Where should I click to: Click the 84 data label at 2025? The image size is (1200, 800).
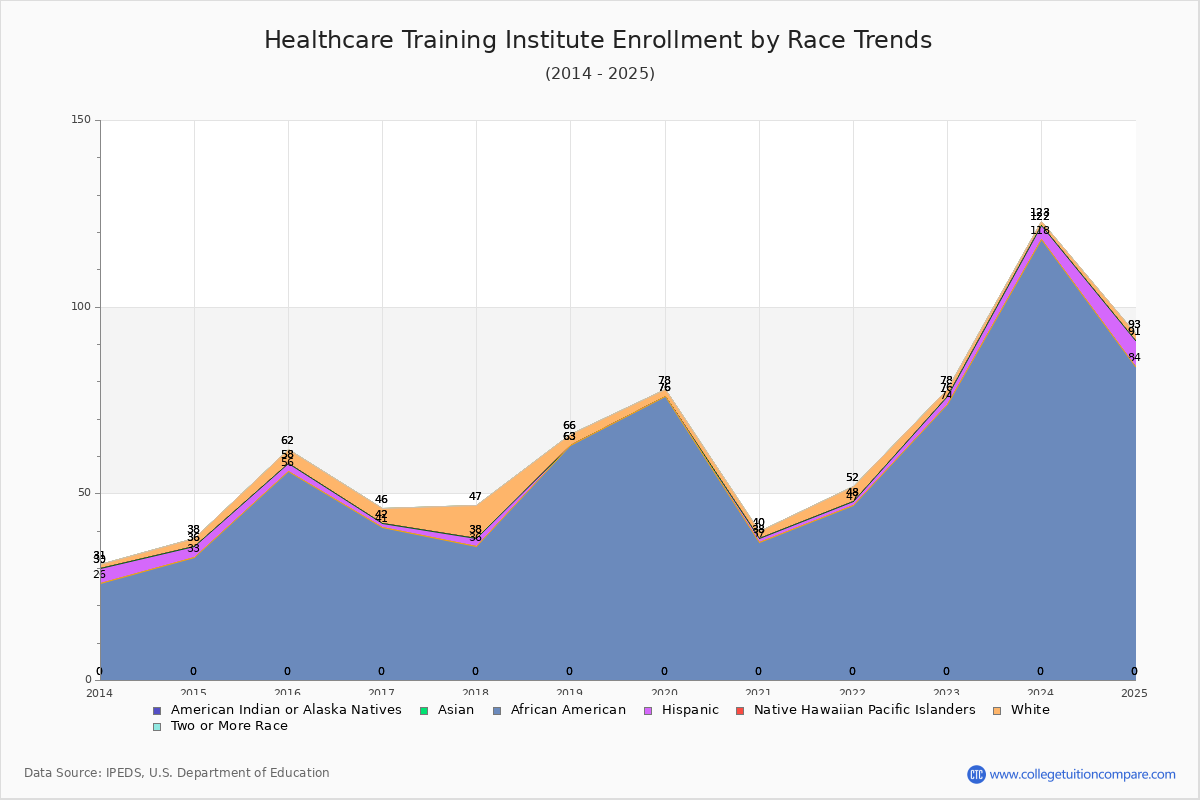[x=1134, y=357]
